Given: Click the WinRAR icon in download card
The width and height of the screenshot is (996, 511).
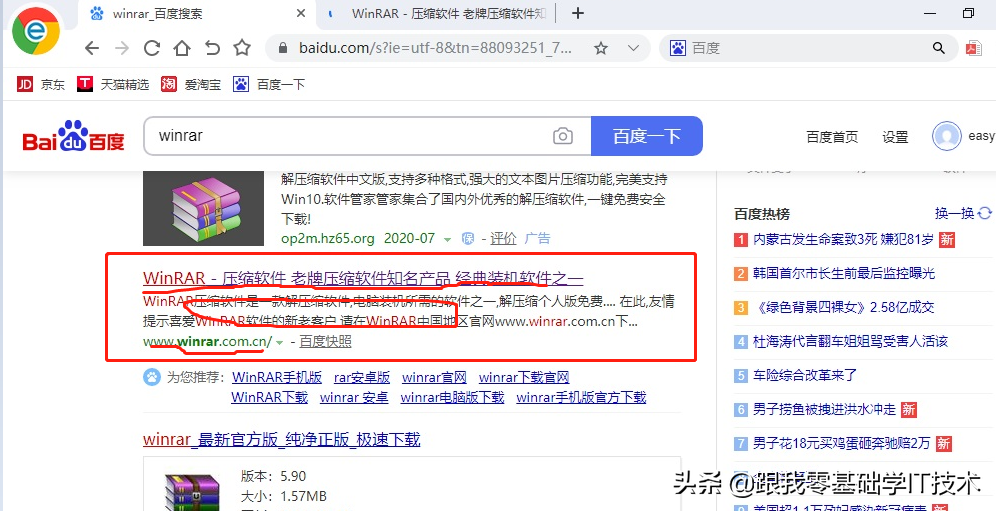Looking at the screenshot, I should coord(191,493).
